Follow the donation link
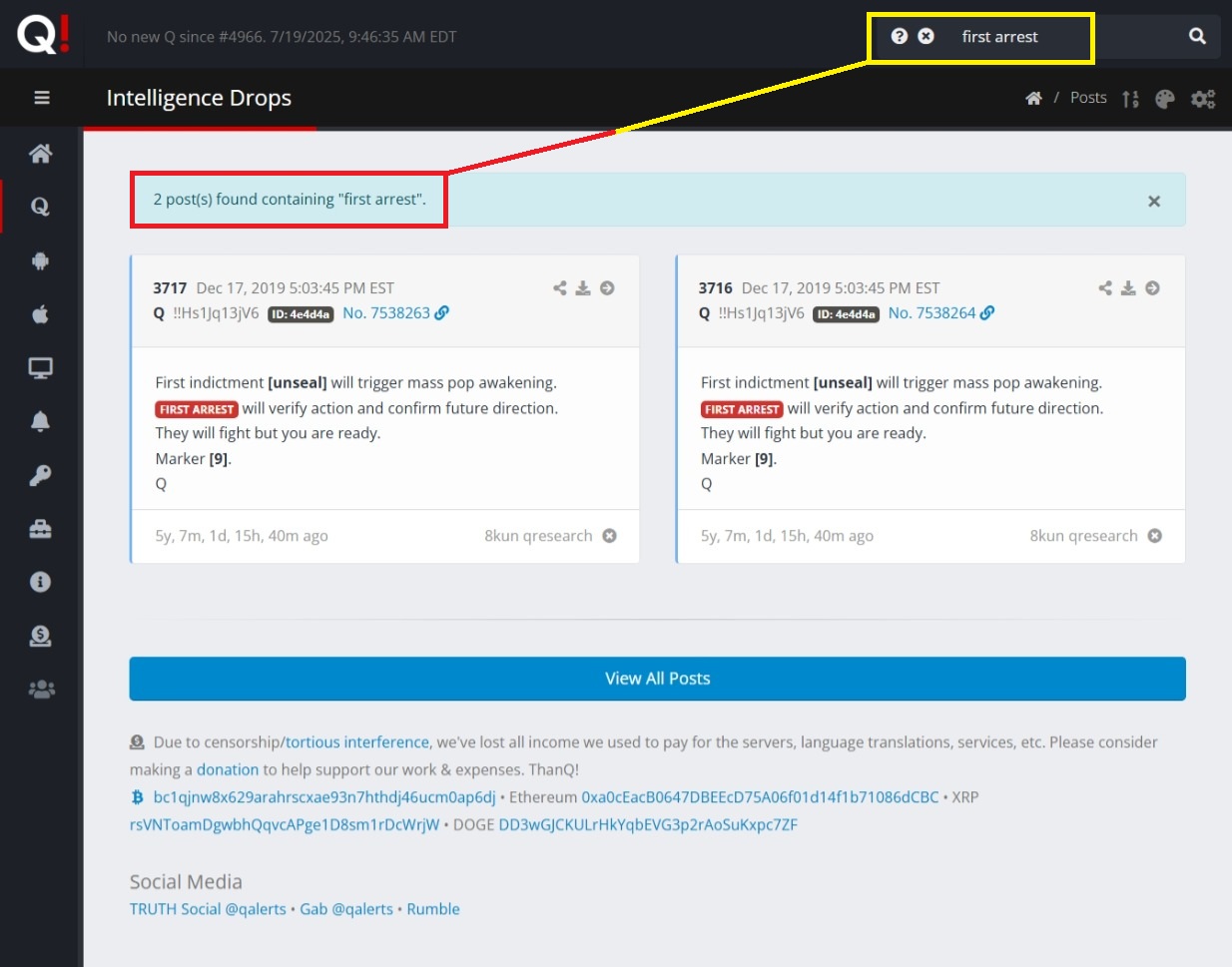Viewport: 1232px width, 967px height. tap(228, 769)
